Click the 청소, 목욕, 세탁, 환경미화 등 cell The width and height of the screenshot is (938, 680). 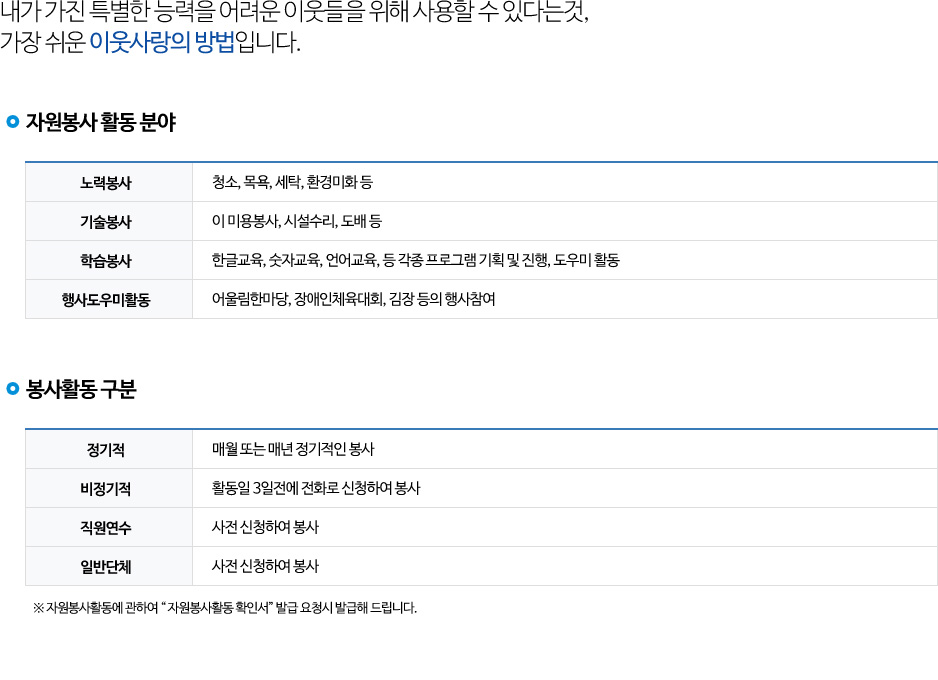[x=565, y=182]
